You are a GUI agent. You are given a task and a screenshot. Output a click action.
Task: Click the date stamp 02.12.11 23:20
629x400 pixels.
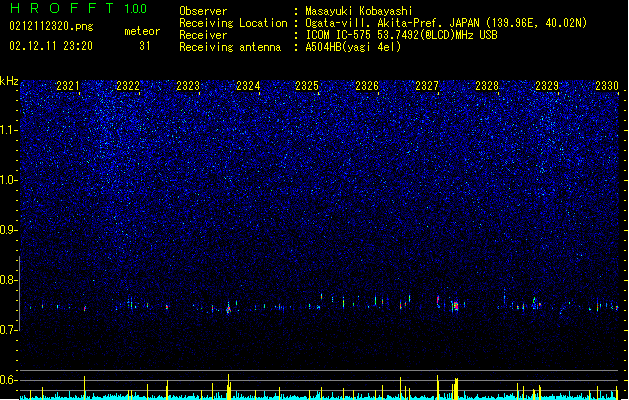click(51, 46)
